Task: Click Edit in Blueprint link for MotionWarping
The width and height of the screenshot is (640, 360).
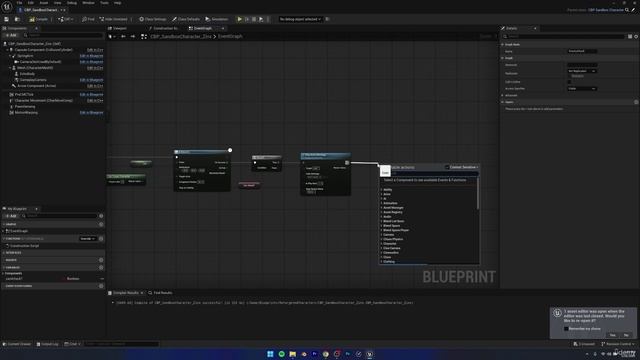Action: (91, 113)
